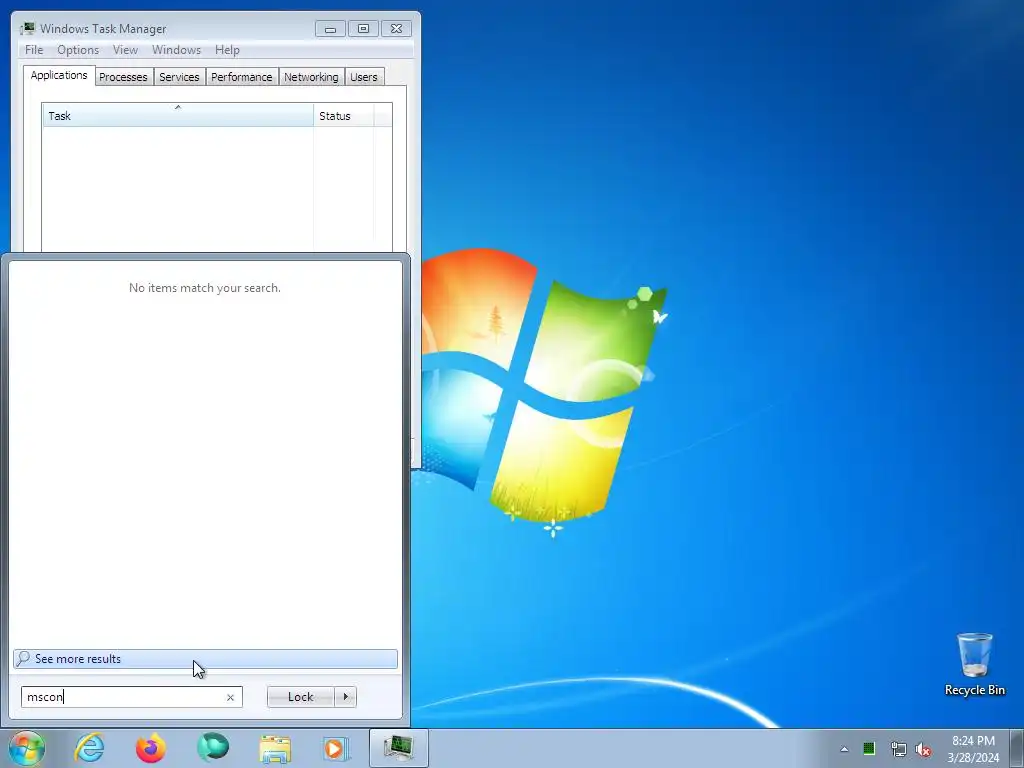Close the Task Manager window
This screenshot has width=1024, height=768.
coord(396,29)
